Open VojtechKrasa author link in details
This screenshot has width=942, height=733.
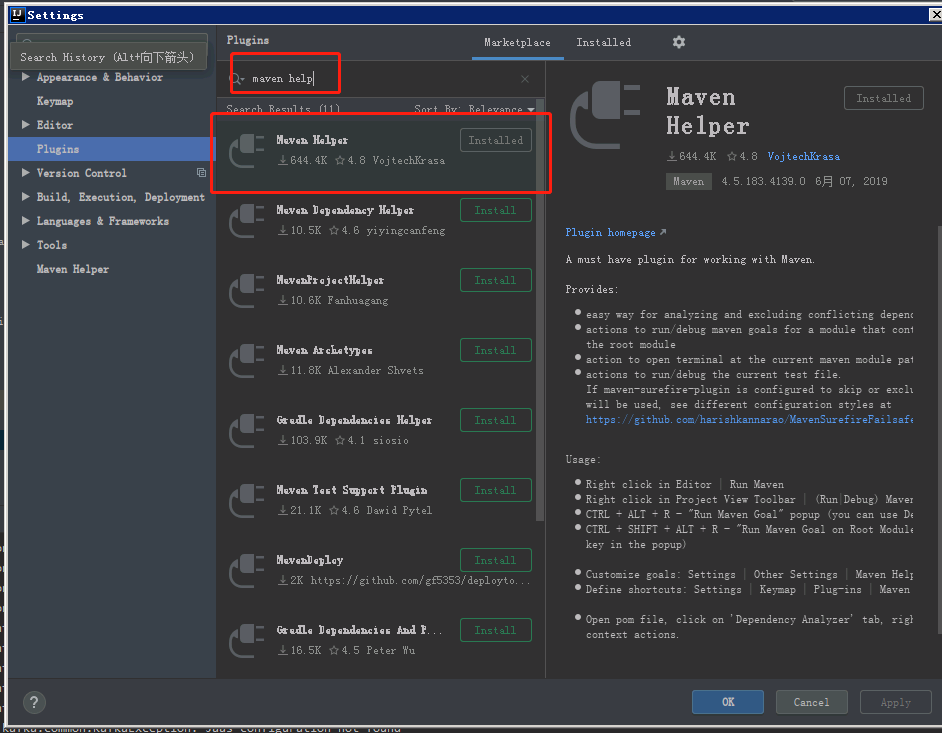803,157
